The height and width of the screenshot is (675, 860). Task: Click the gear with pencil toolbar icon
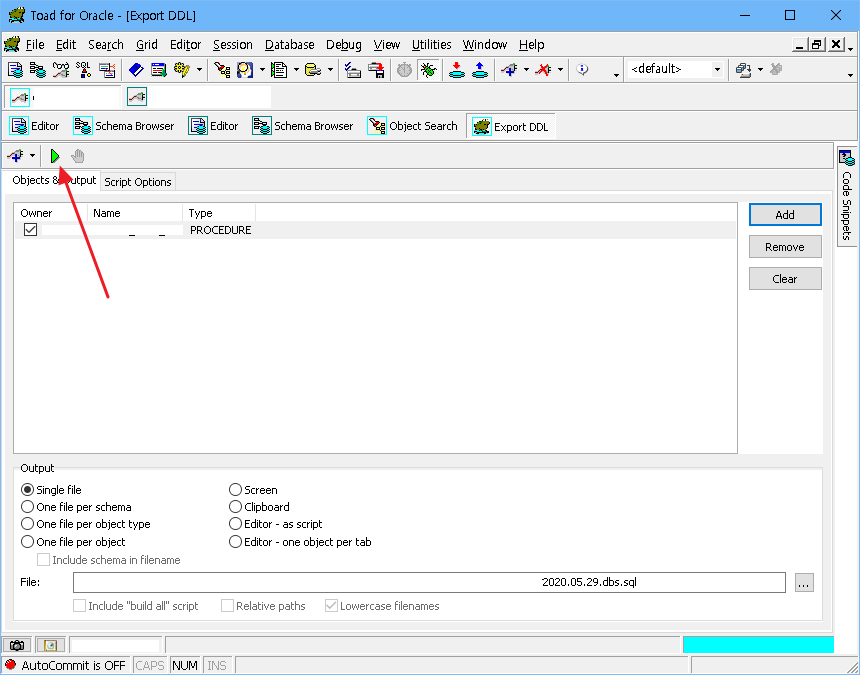(181, 70)
